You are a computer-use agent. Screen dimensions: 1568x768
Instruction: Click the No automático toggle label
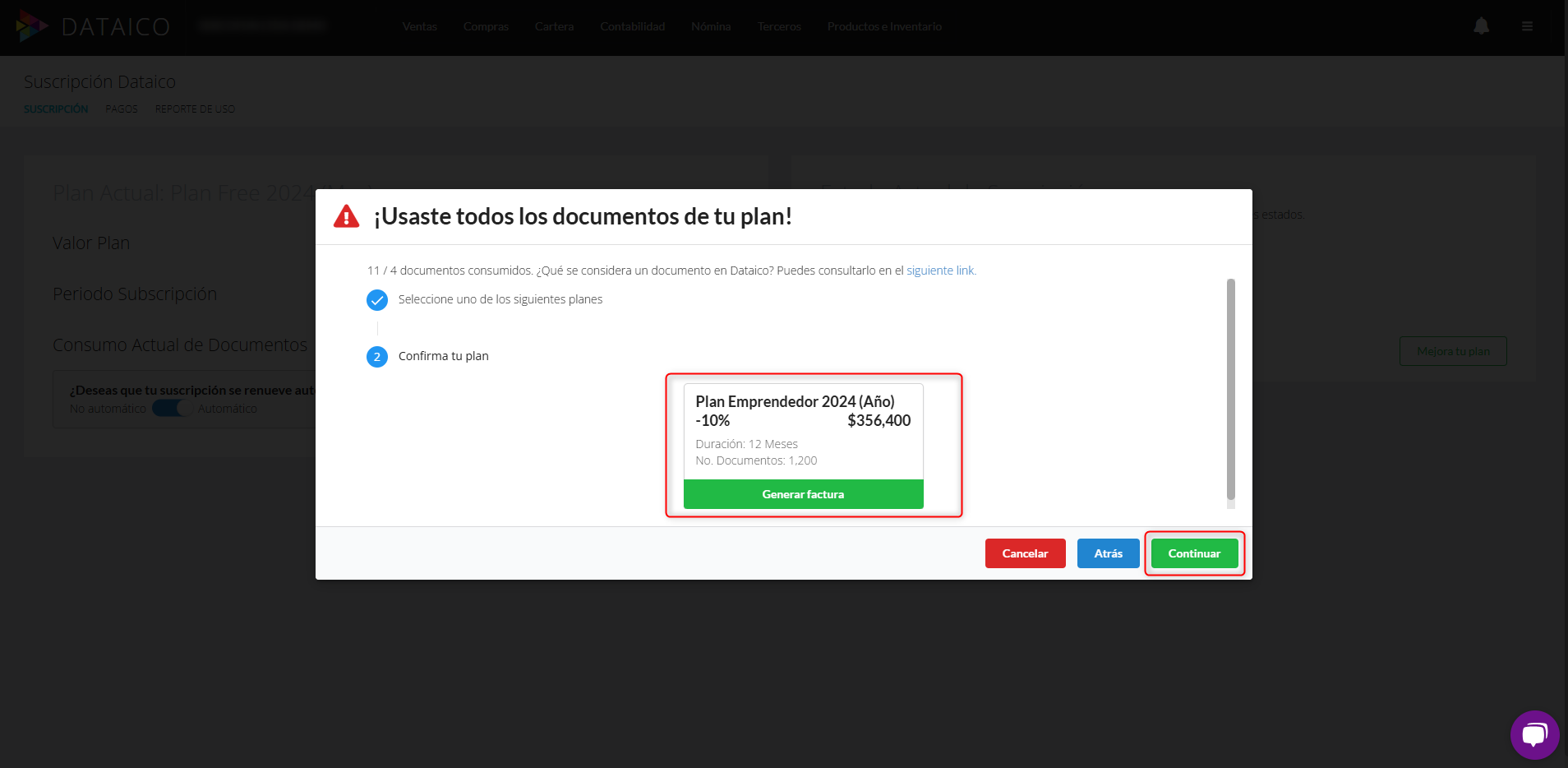108,409
